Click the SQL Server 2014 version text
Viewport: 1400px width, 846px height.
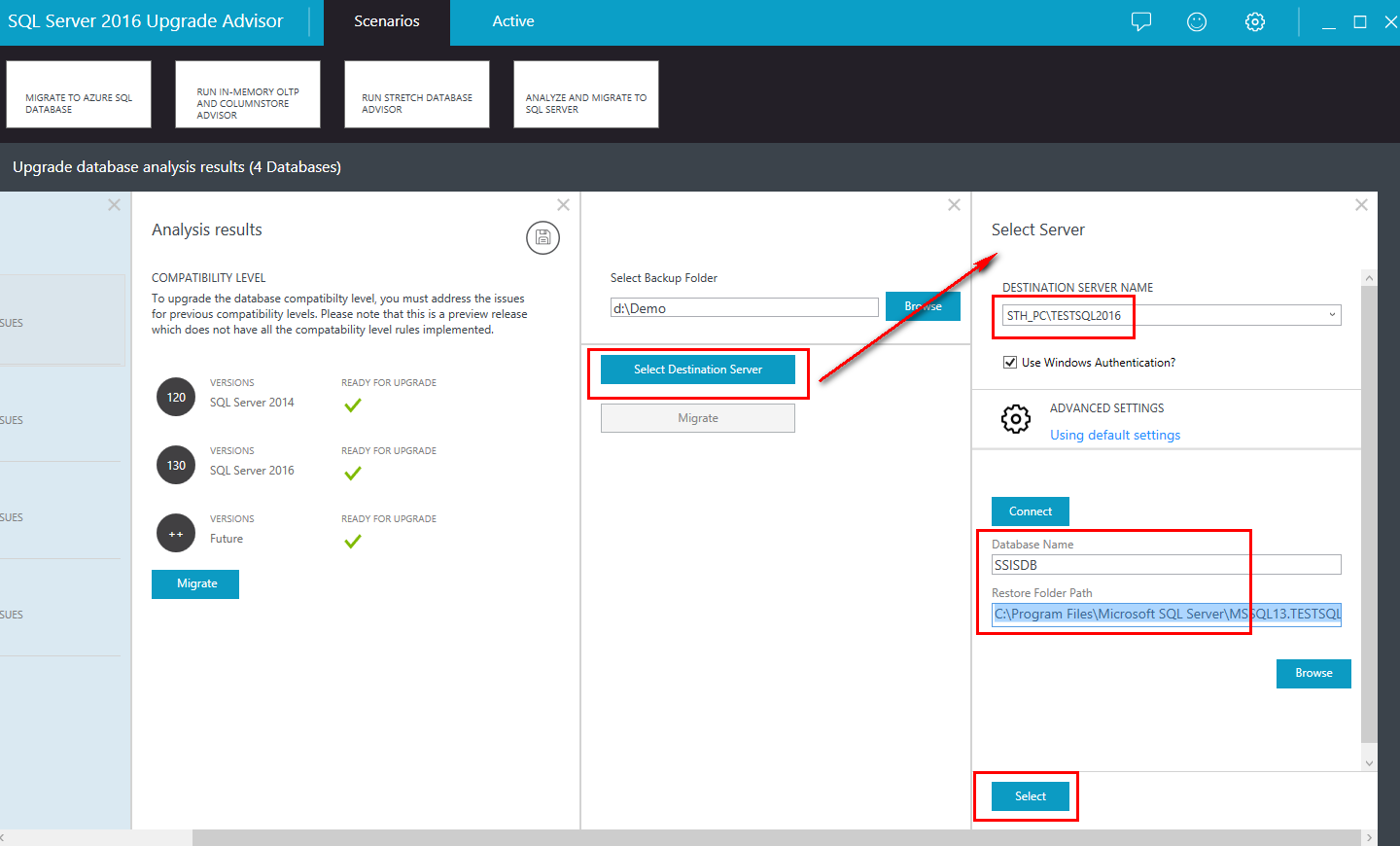pyautogui.click(x=252, y=403)
